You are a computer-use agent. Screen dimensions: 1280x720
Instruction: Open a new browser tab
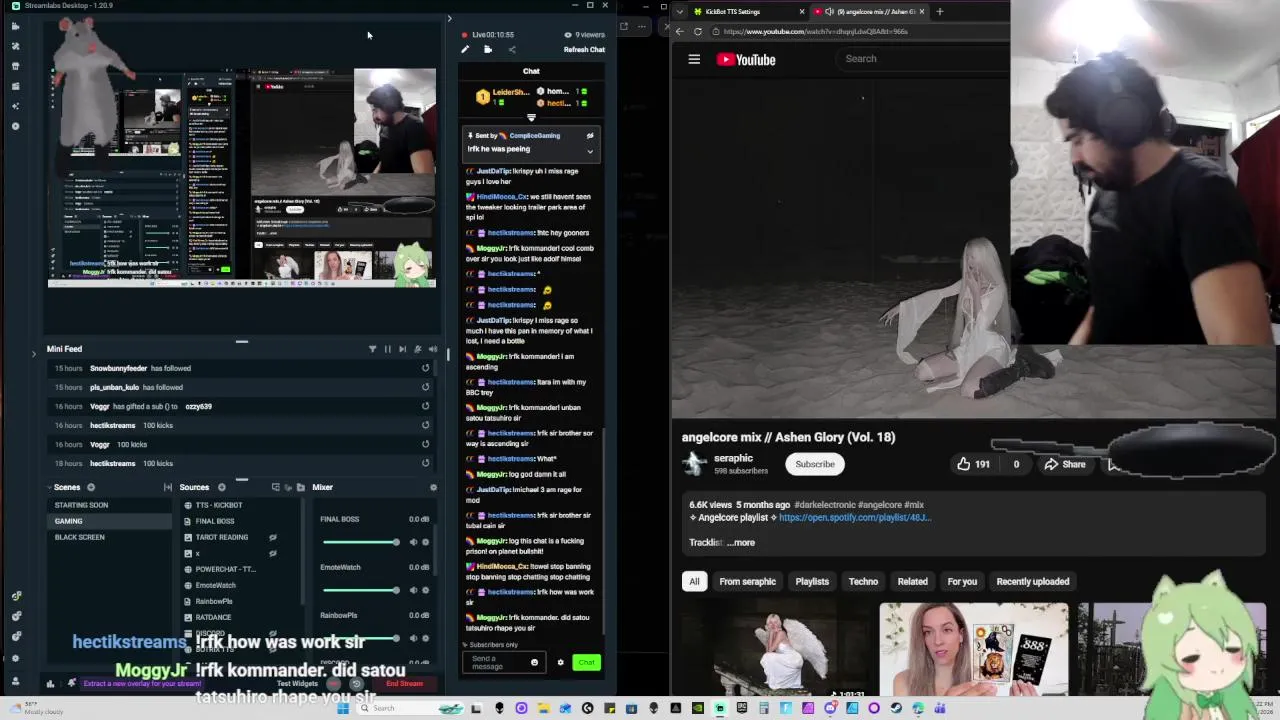(939, 11)
